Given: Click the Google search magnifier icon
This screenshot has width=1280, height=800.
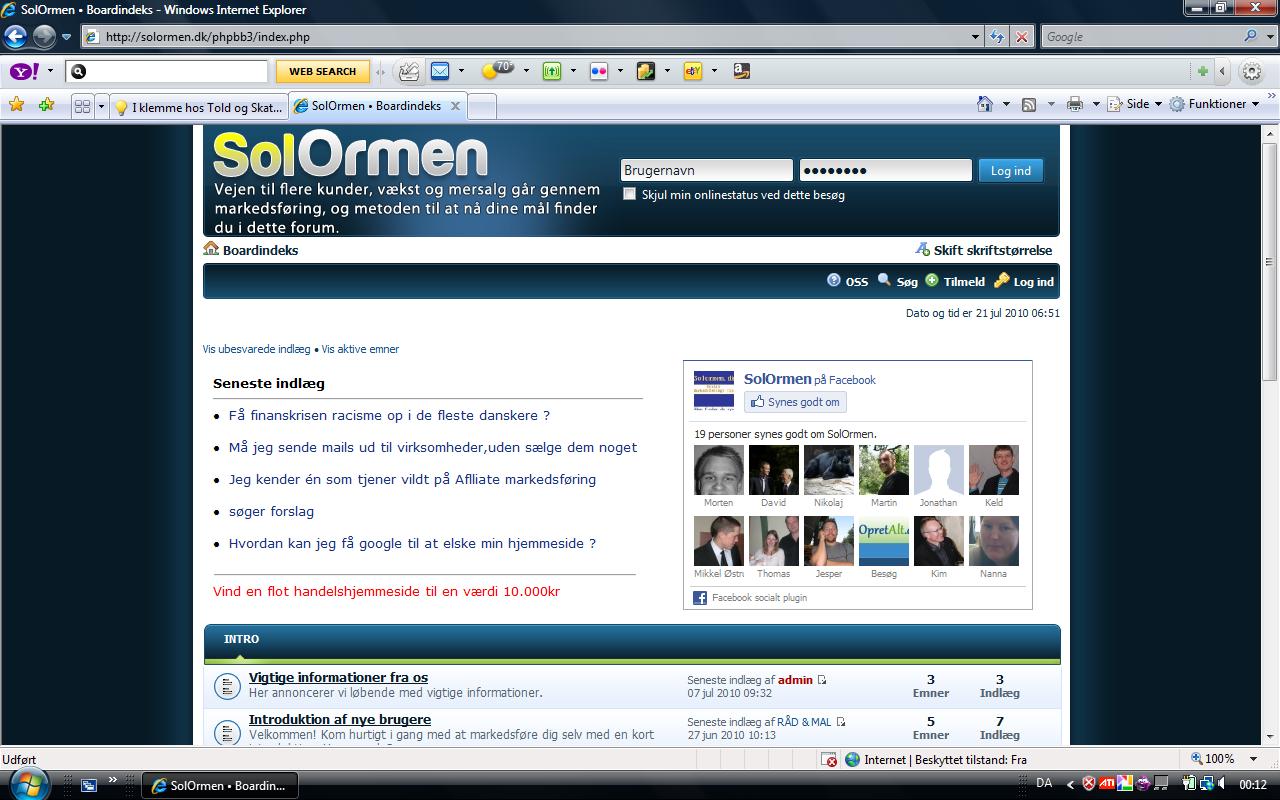Looking at the screenshot, I should click(1250, 36).
